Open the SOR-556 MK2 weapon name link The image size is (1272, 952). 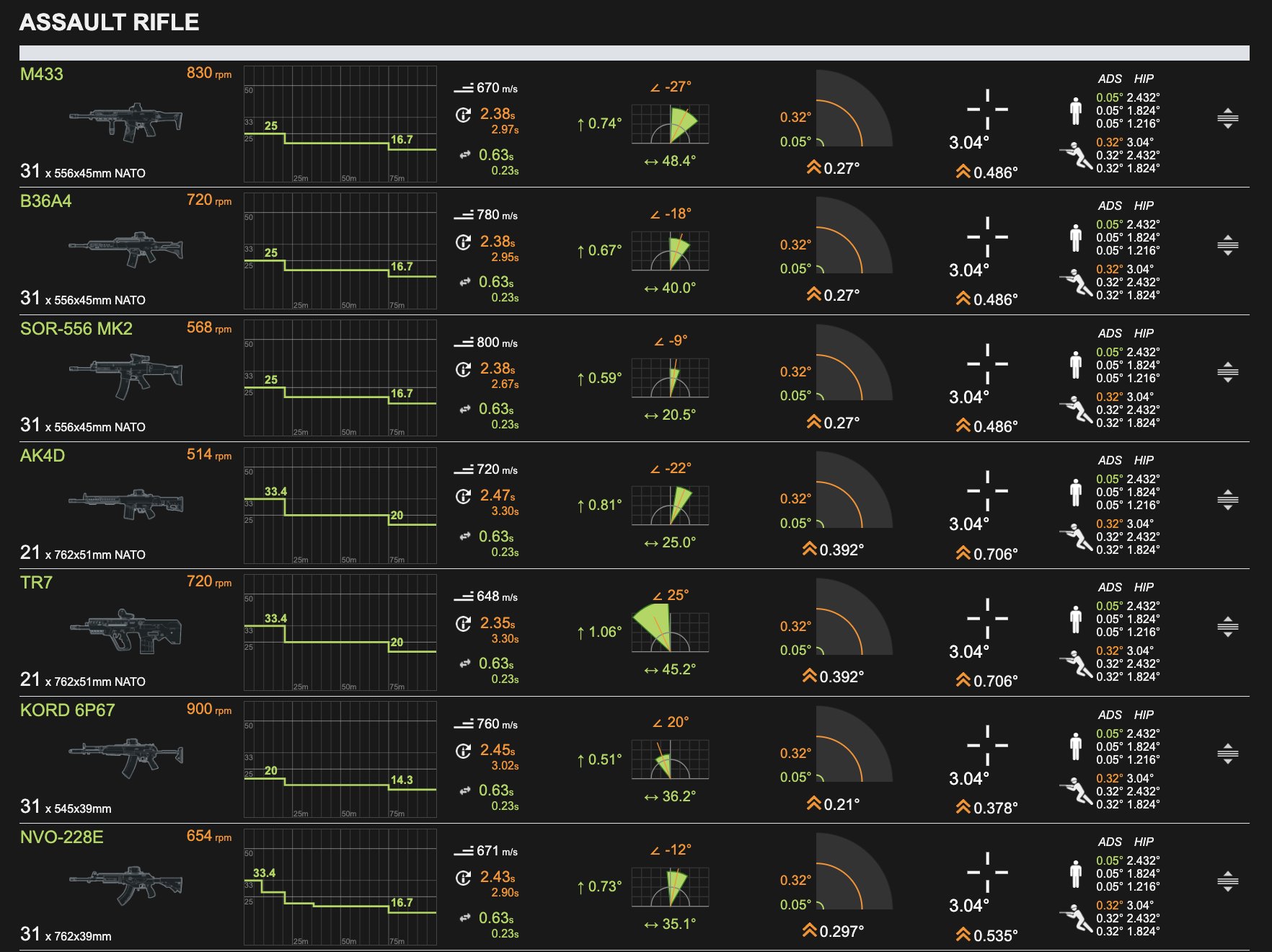76,329
